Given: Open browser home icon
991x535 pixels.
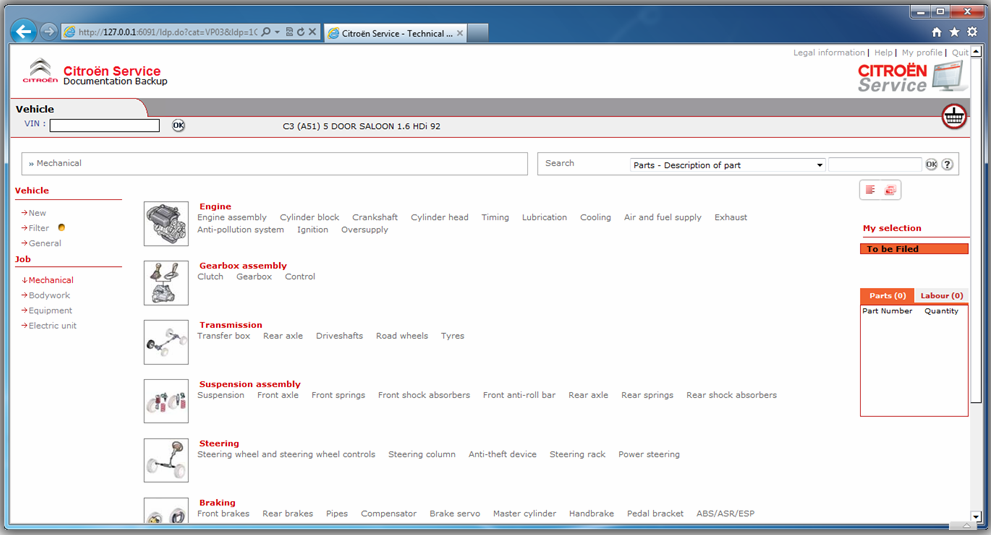Looking at the screenshot, I should pyautogui.click(x=937, y=32).
